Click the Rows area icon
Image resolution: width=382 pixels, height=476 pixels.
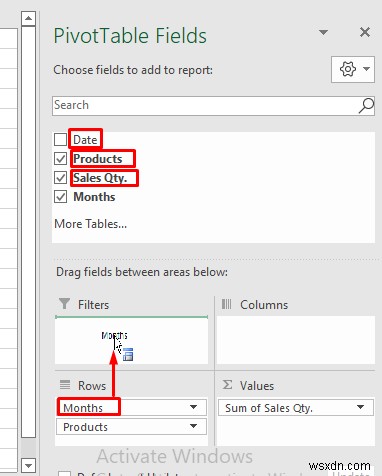[65, 385]
